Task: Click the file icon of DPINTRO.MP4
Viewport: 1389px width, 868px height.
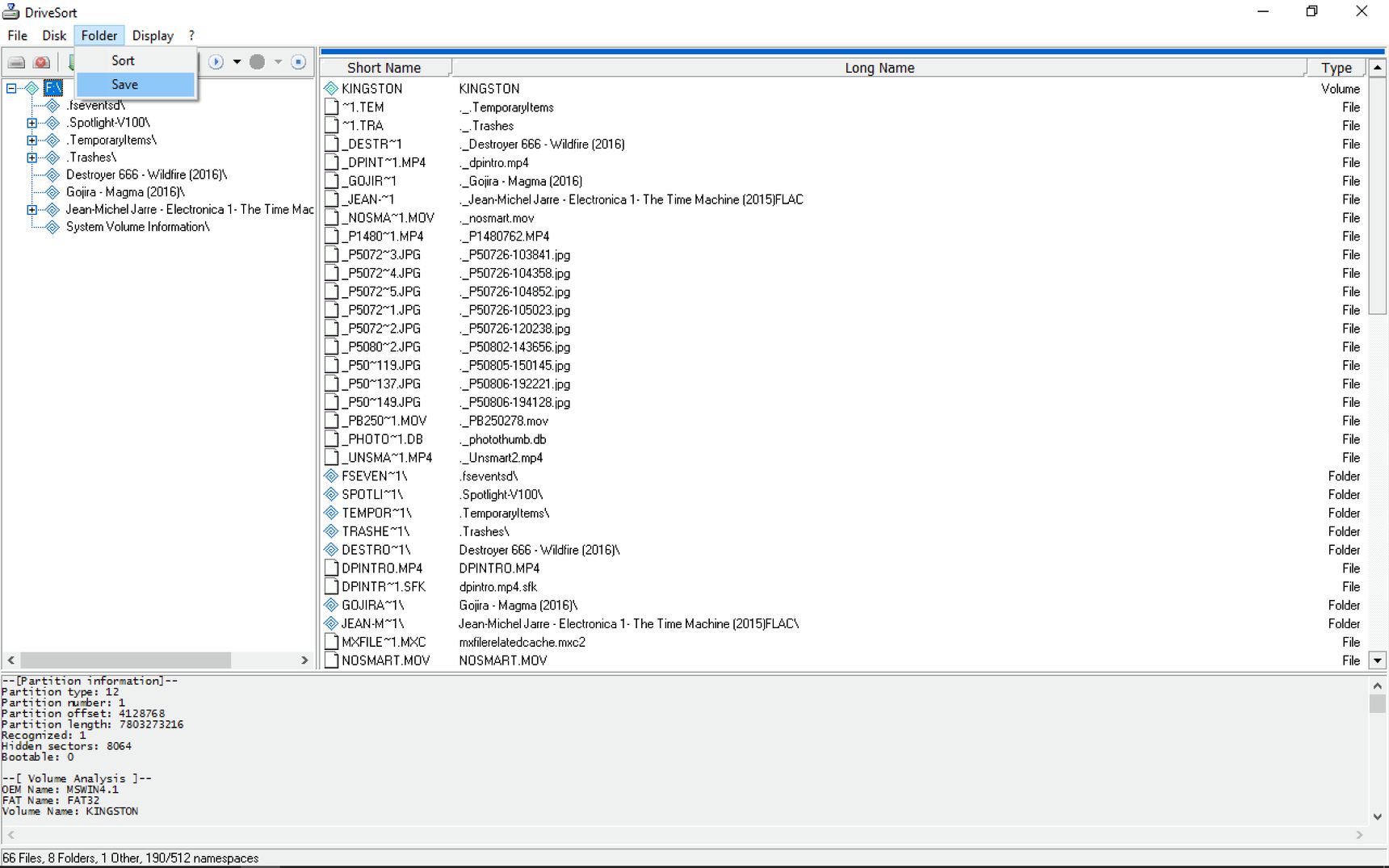Action: pyautogui.click(x=331, y=568)
